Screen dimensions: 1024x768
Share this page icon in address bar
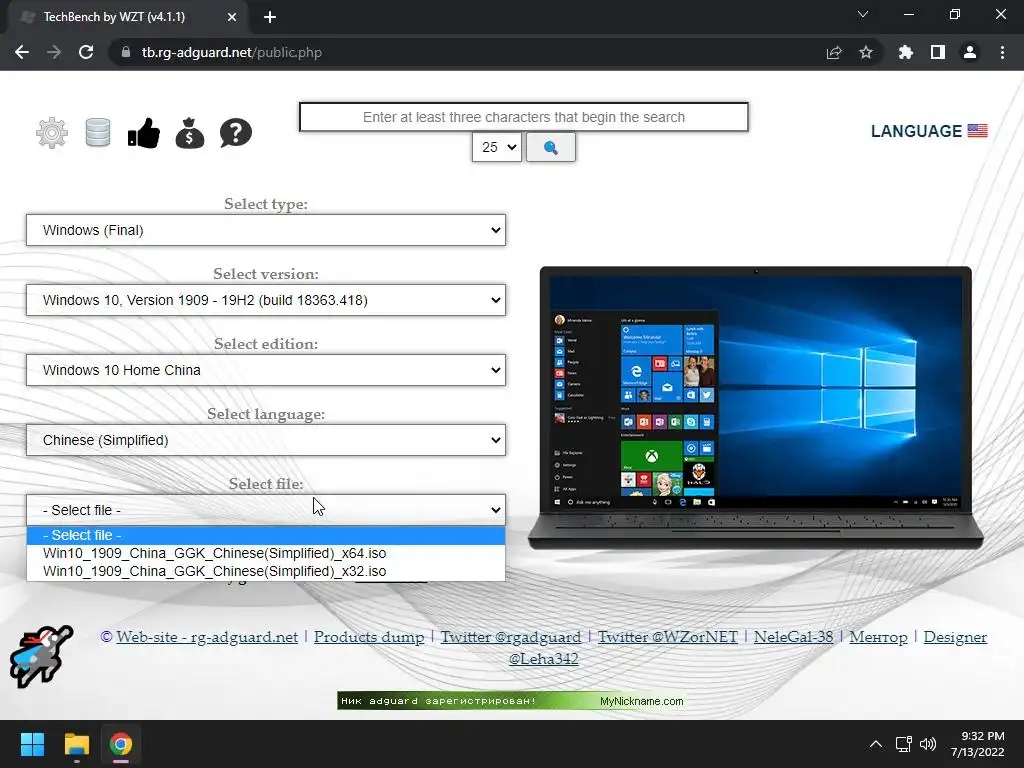834,52
